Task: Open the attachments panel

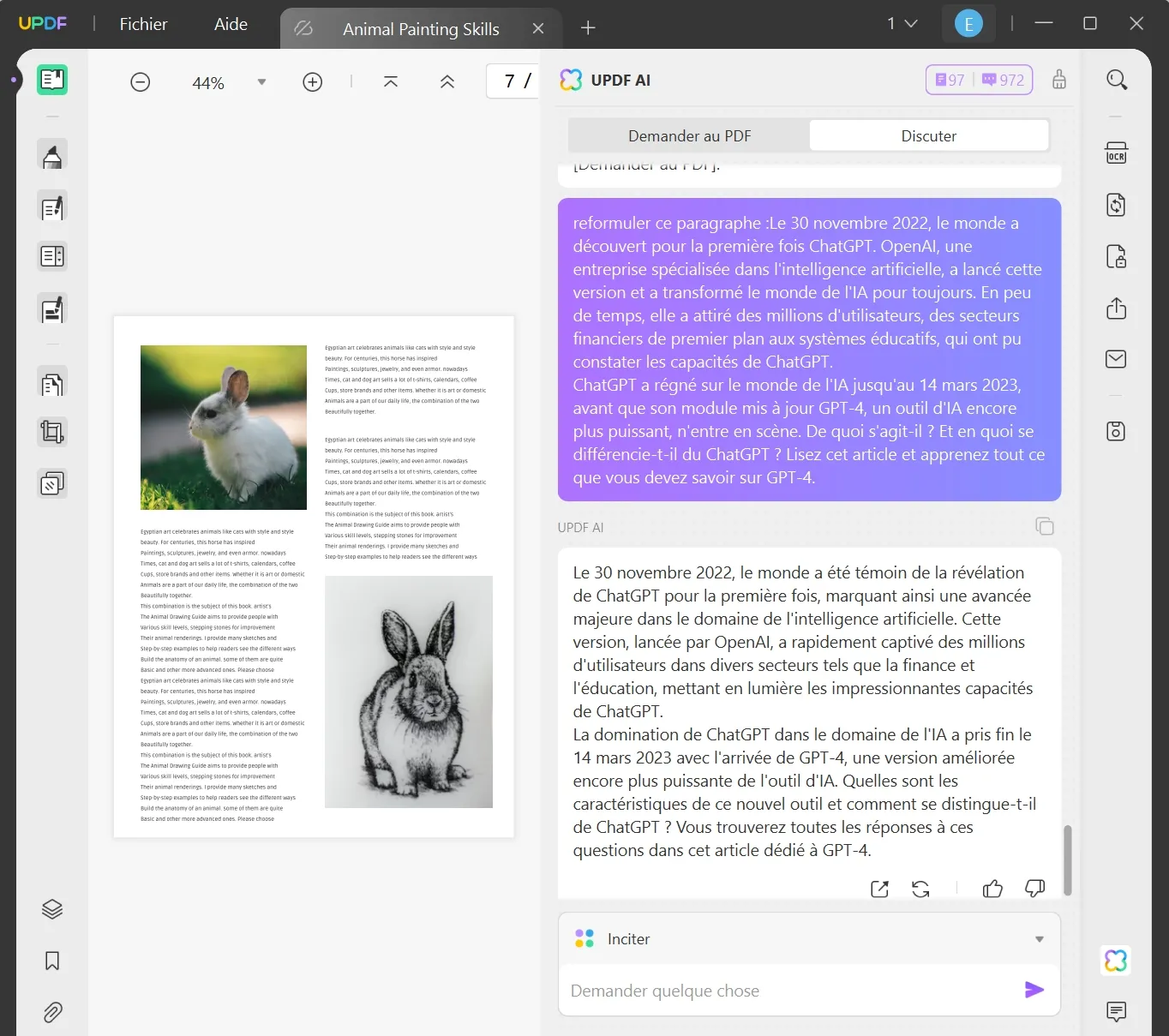Action: 51,1012
